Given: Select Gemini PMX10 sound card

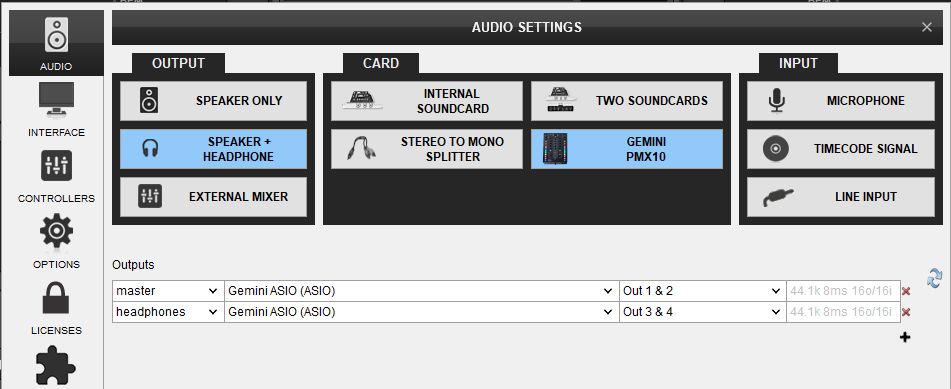Looking at the screenshot, I should click(x=627, y=149).
